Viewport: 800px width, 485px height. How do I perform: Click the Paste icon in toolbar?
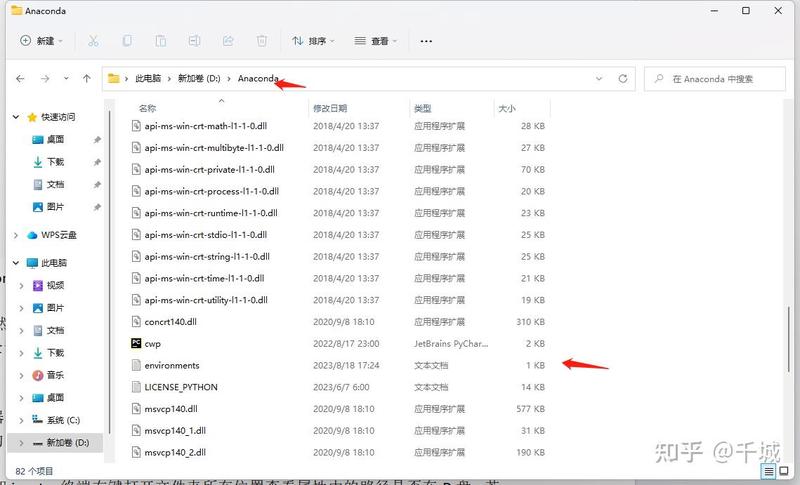161,41
